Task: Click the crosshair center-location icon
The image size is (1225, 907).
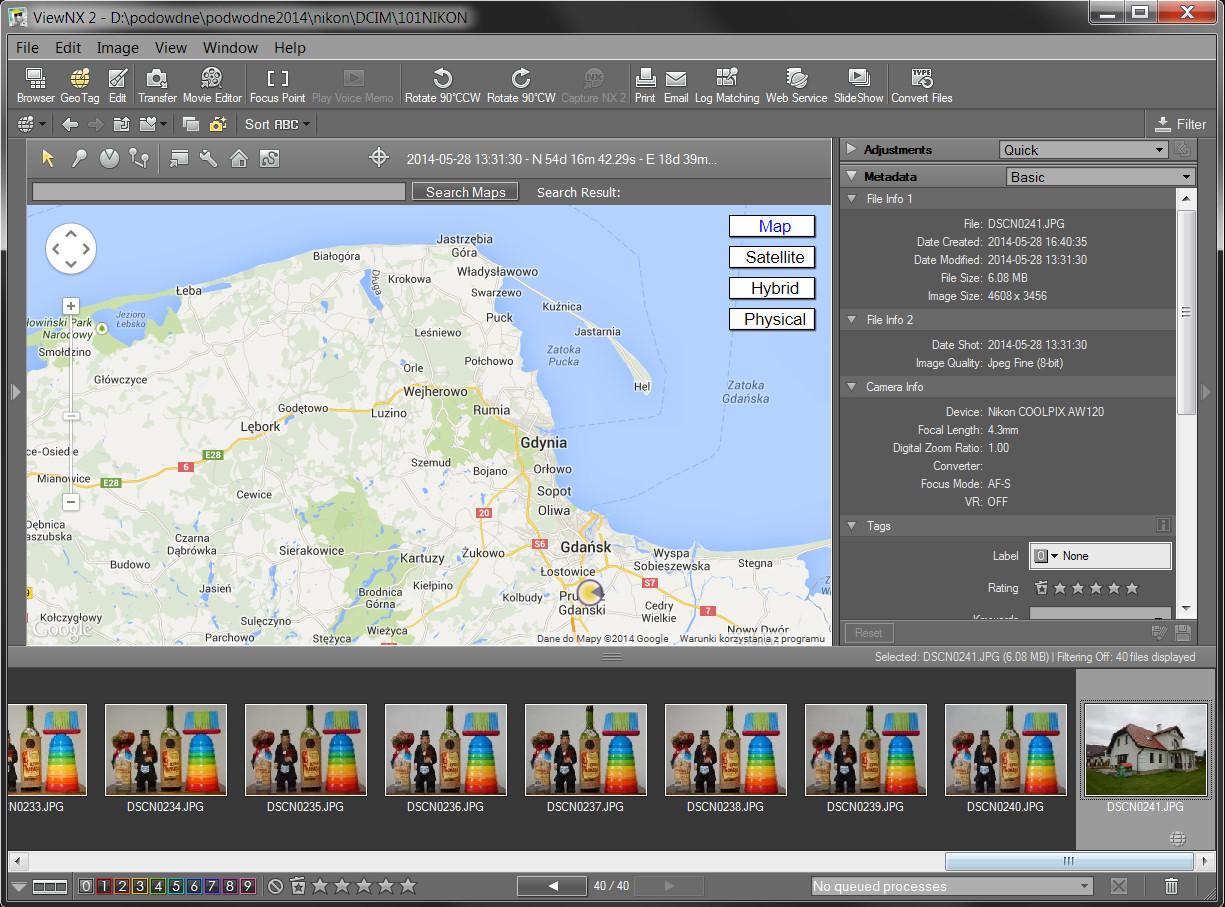Action: 378,157
